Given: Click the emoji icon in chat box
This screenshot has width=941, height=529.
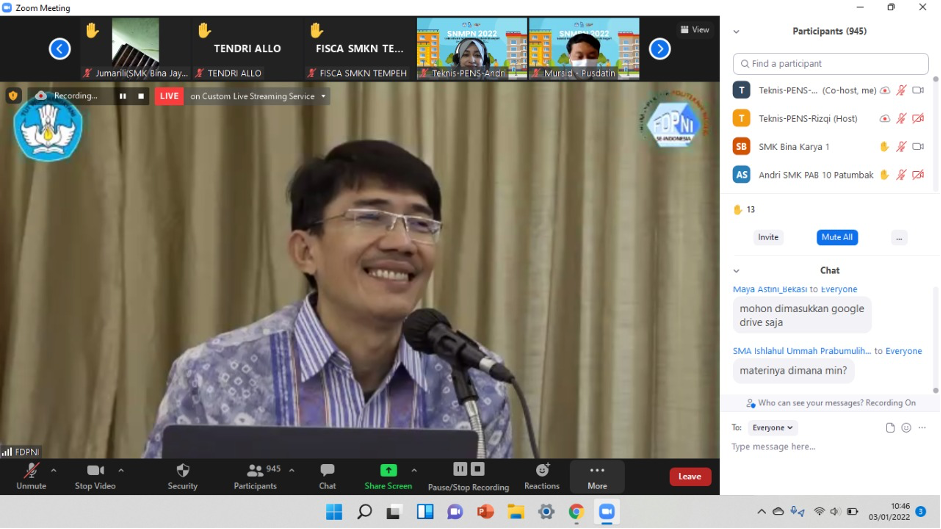Looking at the screenshot, I should point(906,428).
